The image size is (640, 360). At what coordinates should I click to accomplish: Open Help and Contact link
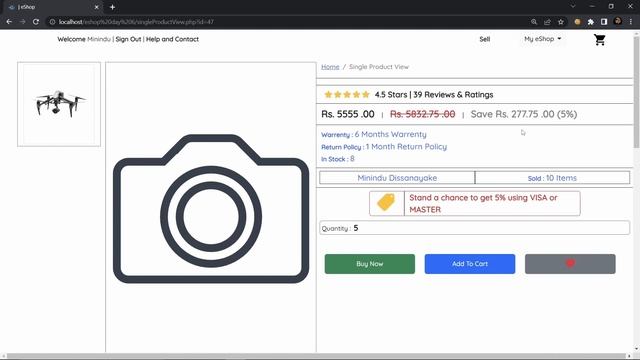(172, 39)
